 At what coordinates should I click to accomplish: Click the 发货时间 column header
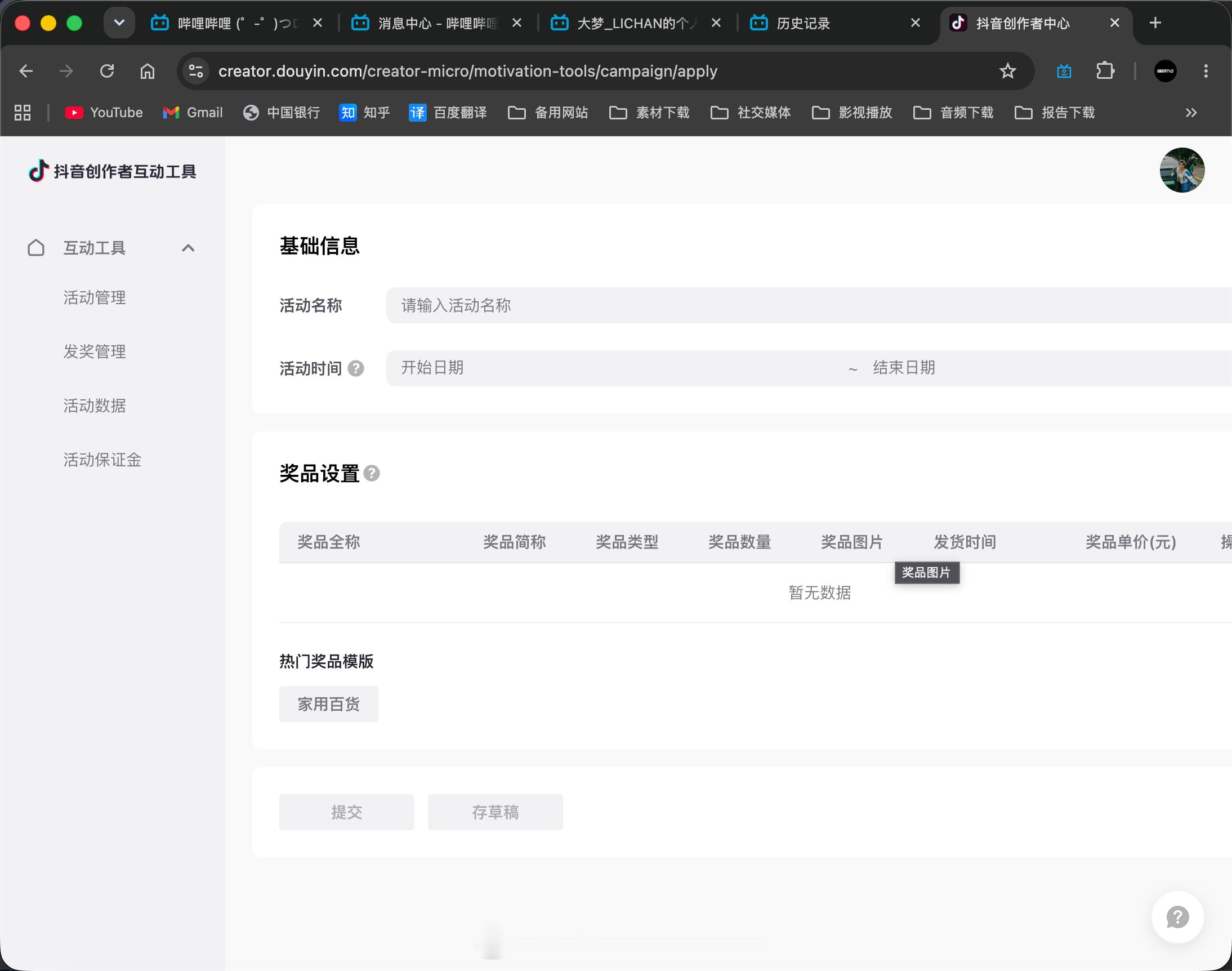[965, 542]
